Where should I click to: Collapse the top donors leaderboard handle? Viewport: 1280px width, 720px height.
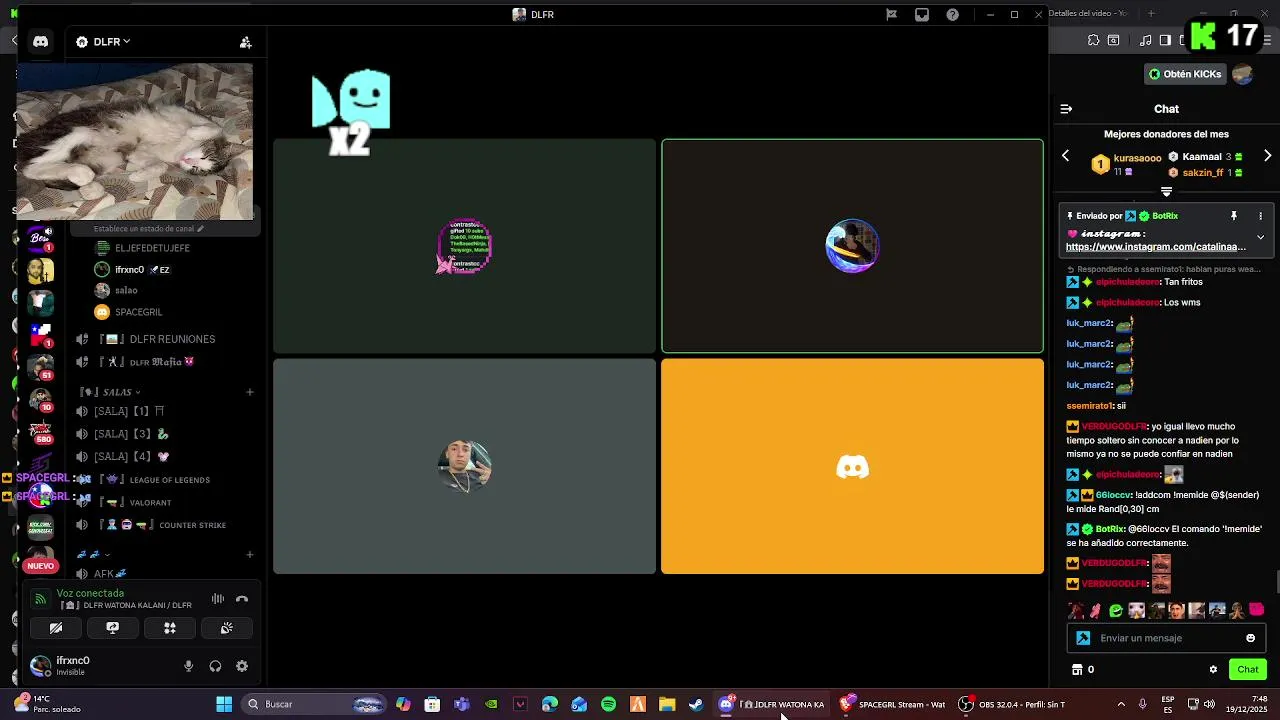(1166, 191)
